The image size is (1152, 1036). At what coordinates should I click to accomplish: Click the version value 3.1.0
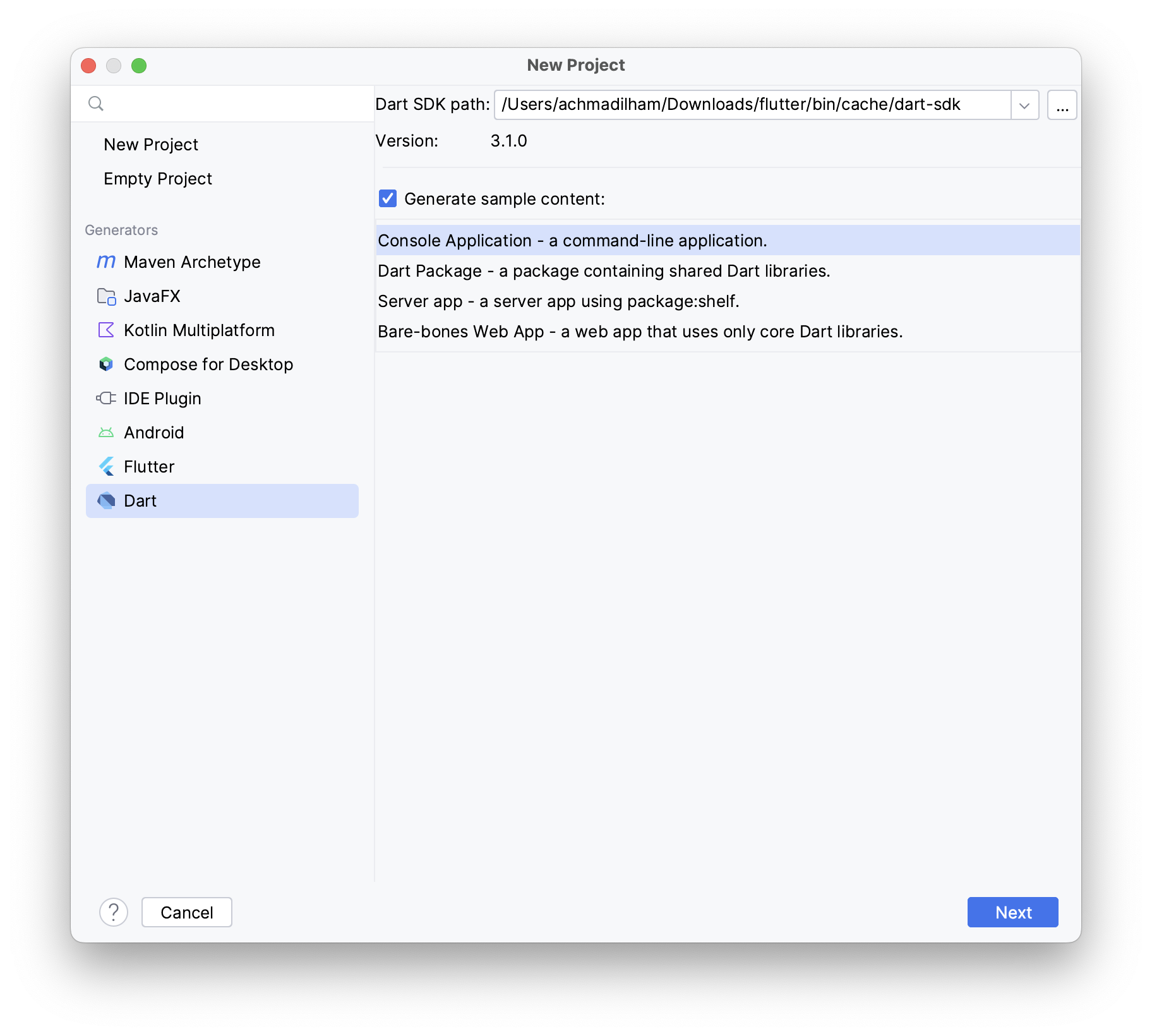508,140
